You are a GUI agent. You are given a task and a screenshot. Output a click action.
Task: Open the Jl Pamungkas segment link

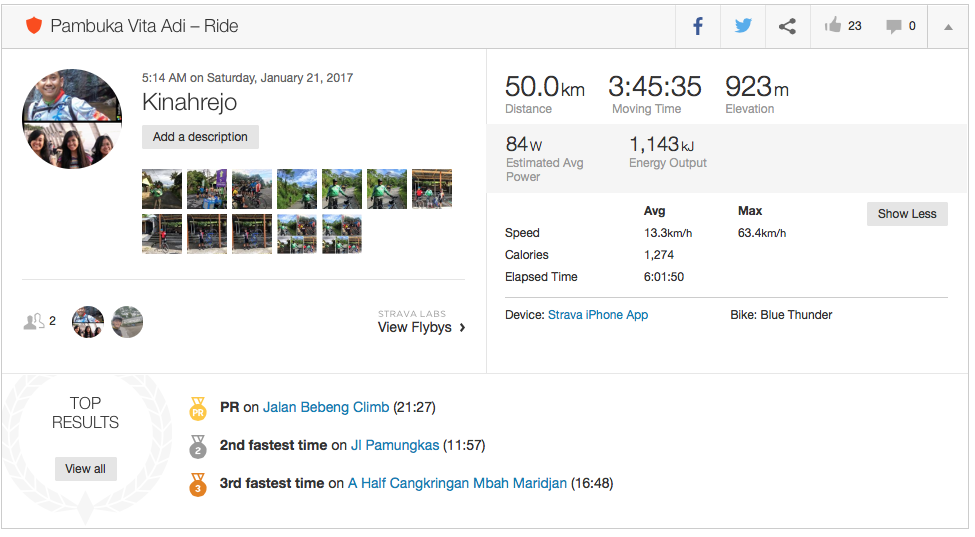395,446
